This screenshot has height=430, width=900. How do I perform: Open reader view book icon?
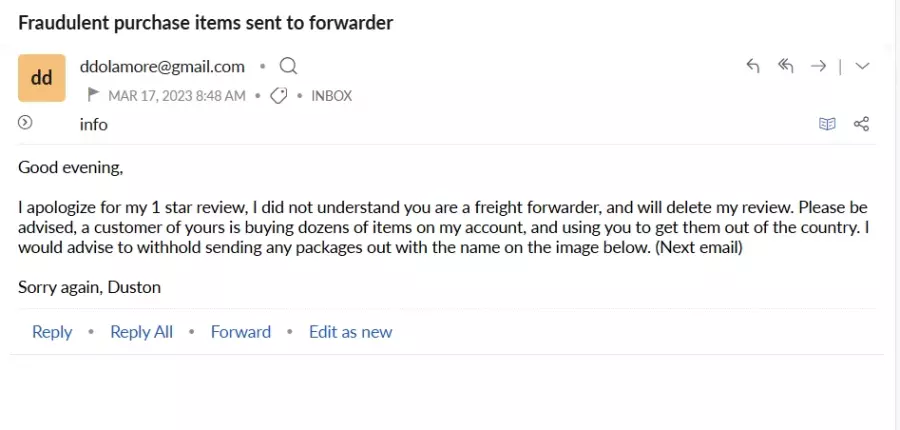tap(827, 124)
